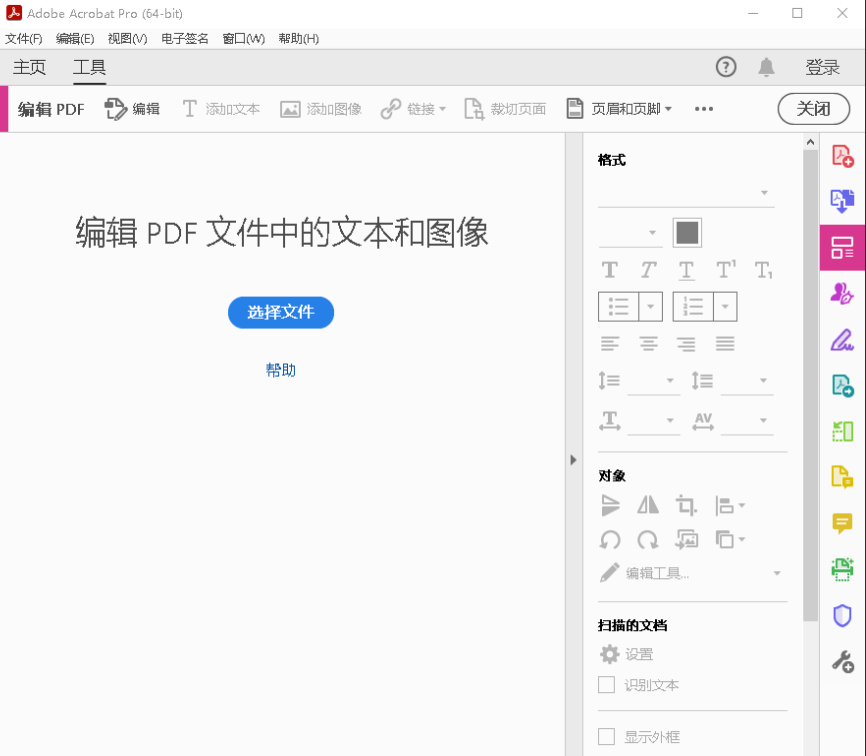Open the 文件(F) menu

point(24,39)
